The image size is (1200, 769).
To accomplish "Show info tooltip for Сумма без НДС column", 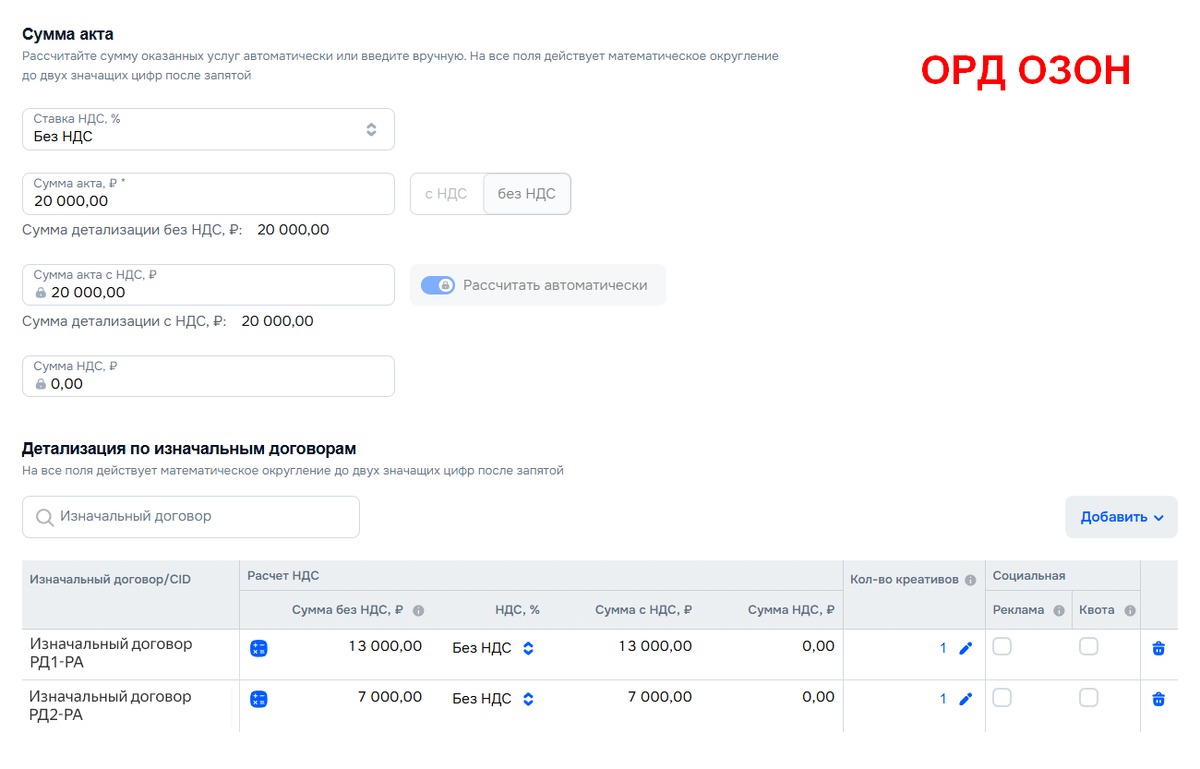I will click(x=418, y=611).
